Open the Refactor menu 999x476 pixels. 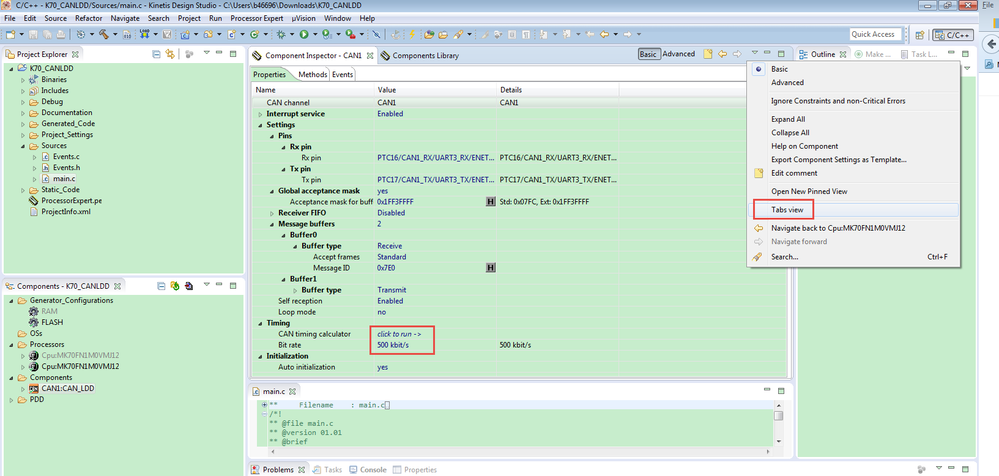[88, 18]
